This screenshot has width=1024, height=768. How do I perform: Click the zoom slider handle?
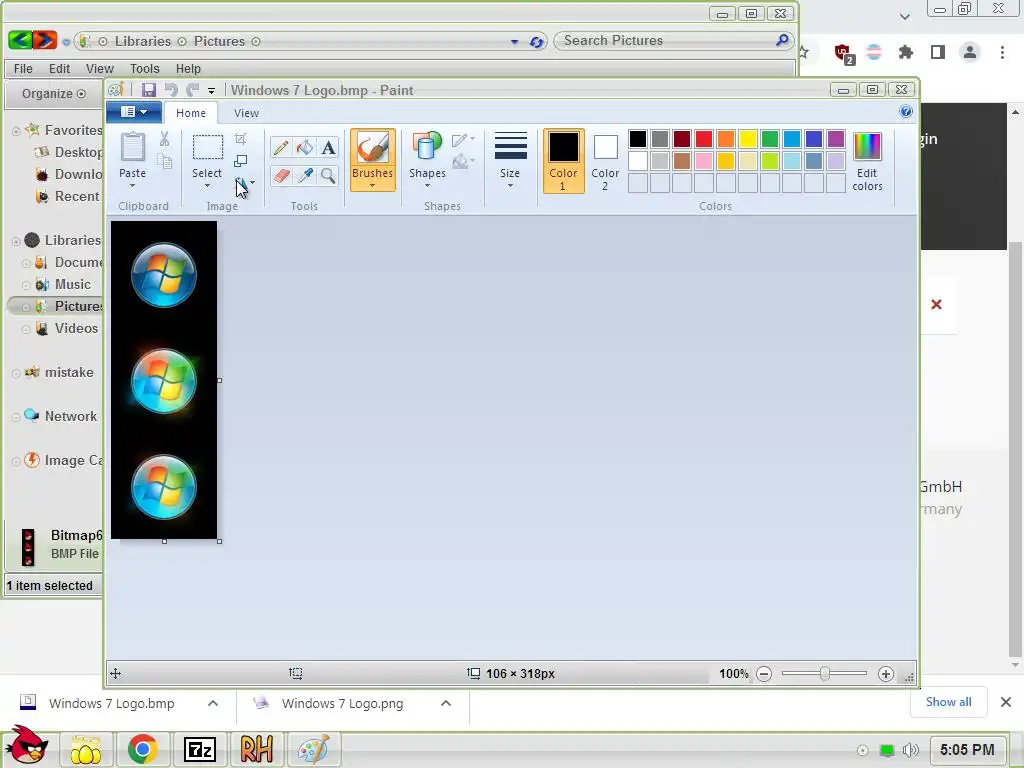pos(825,674)
